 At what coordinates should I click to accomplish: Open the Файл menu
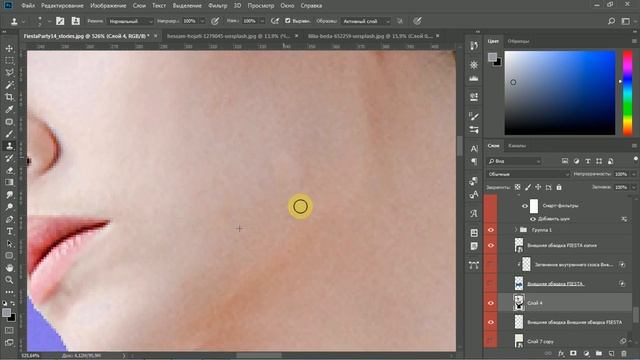[28, 6]
